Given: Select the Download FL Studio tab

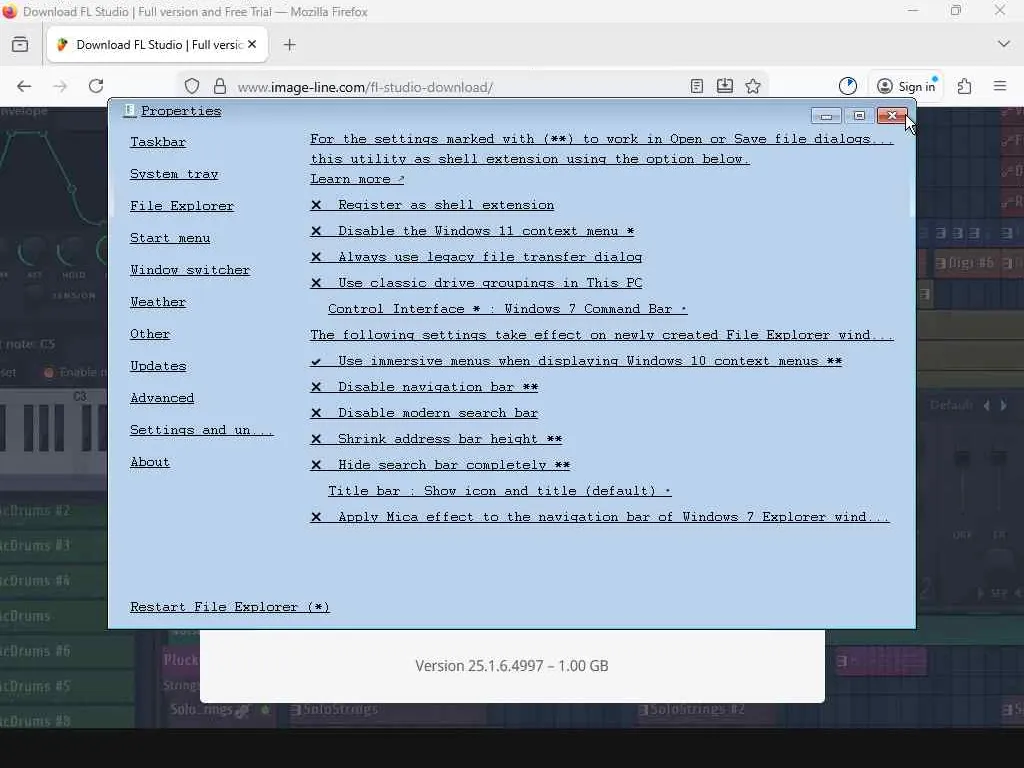Looking at the screenshot, I should [157, 44].
